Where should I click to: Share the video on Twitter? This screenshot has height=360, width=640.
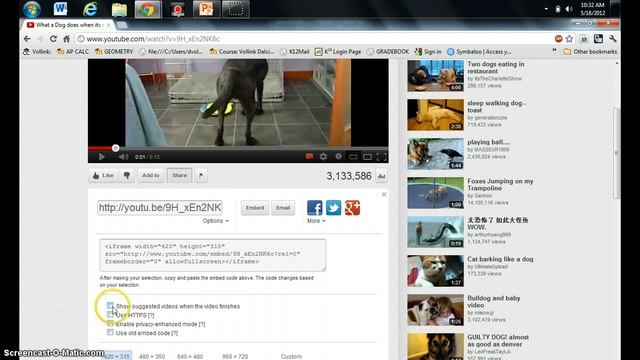coord(333,208)
